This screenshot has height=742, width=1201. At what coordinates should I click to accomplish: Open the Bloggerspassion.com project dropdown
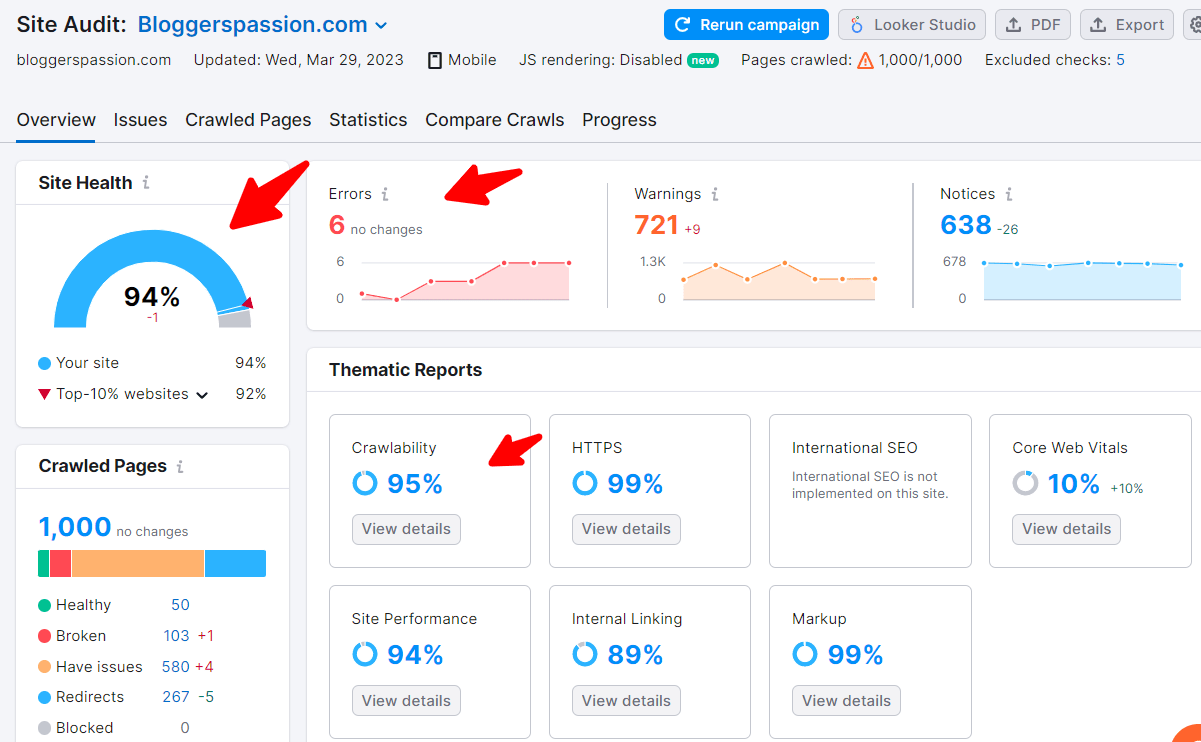pos(262,24)
